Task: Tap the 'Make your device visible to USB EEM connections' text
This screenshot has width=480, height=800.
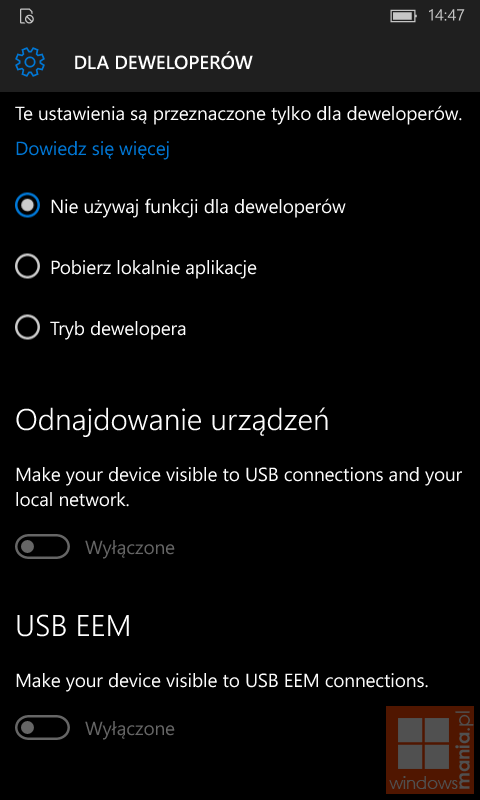Action: 222,681
